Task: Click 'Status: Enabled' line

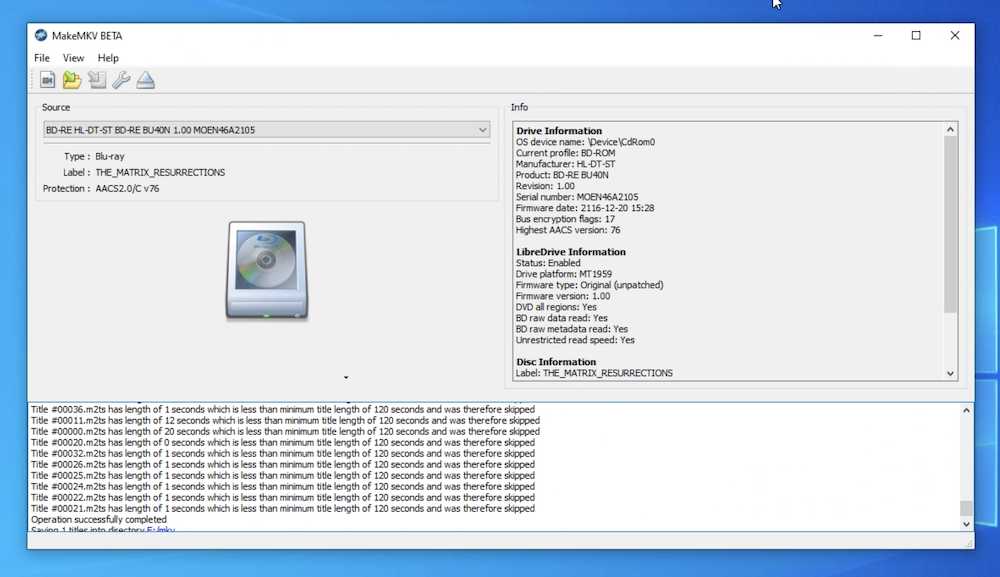Action: (548, 263)
